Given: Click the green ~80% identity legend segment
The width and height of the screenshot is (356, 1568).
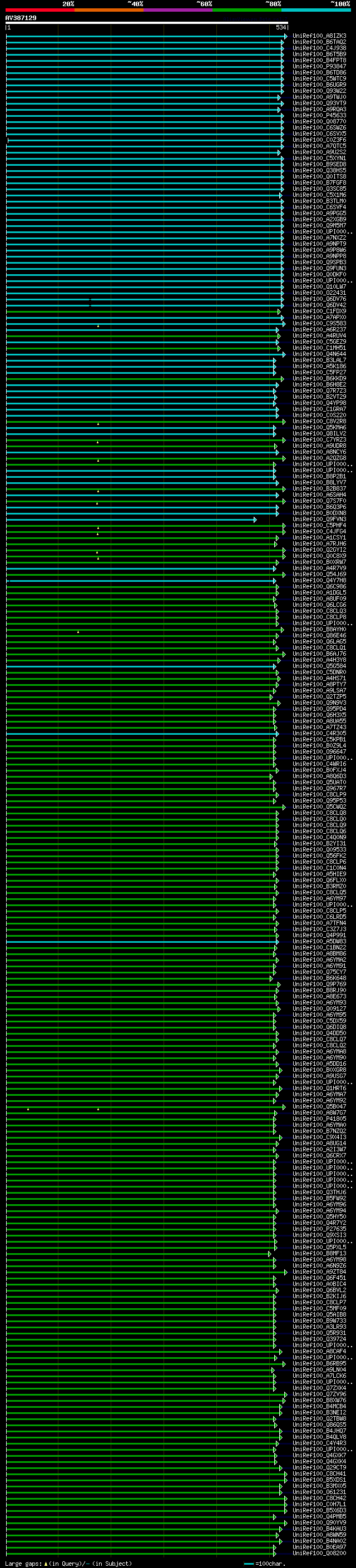Looking at the screenshot, I should click(x=247, y=10).
